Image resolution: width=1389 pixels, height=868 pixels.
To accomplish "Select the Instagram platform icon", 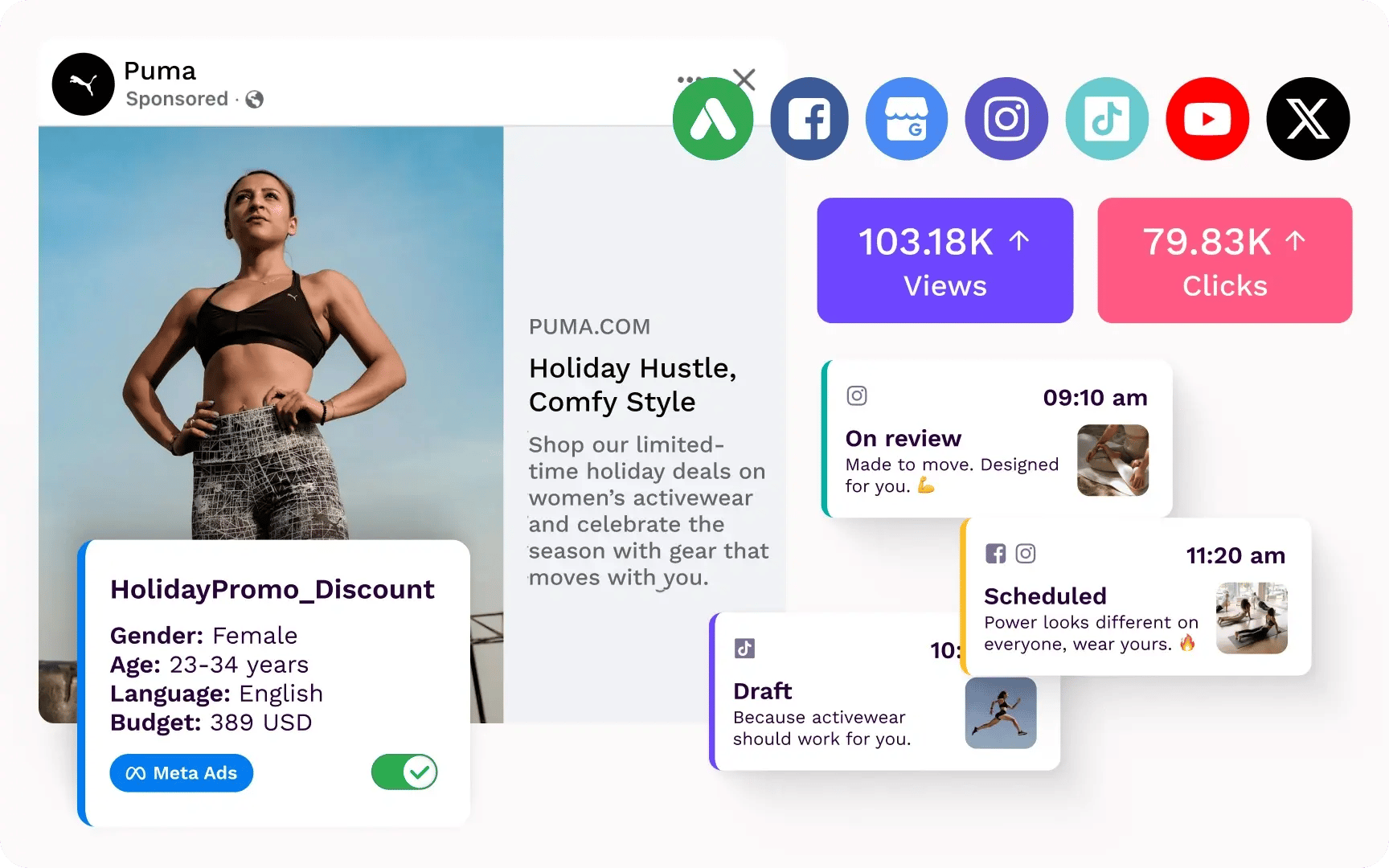I will pos(1006,118).
